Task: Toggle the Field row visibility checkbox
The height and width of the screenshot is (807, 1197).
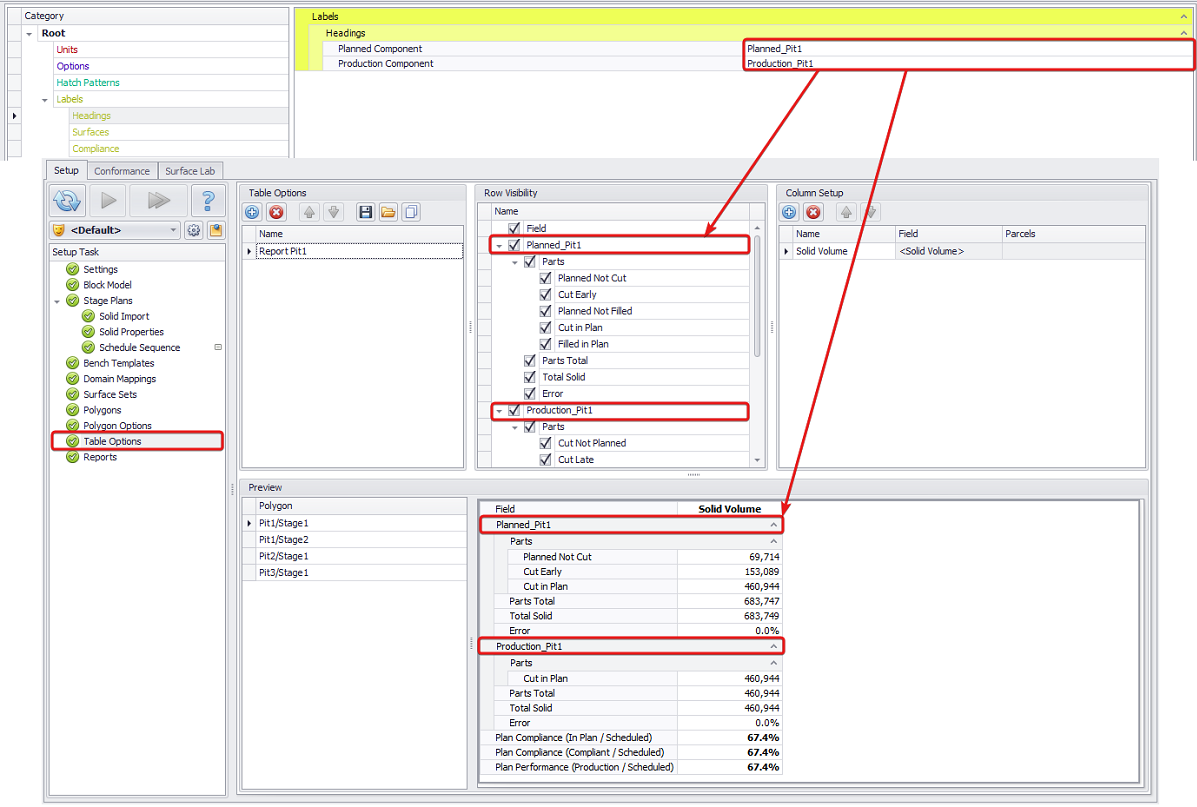Action: tap(514, 228)
